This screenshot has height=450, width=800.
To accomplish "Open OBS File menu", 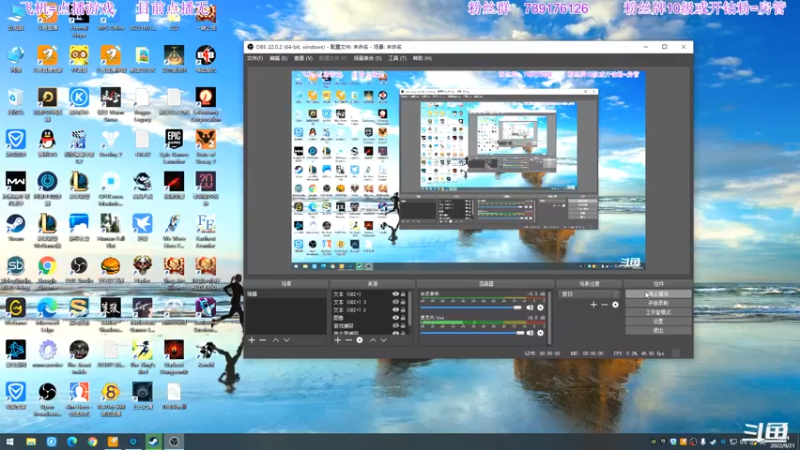I will click(255, 59).
